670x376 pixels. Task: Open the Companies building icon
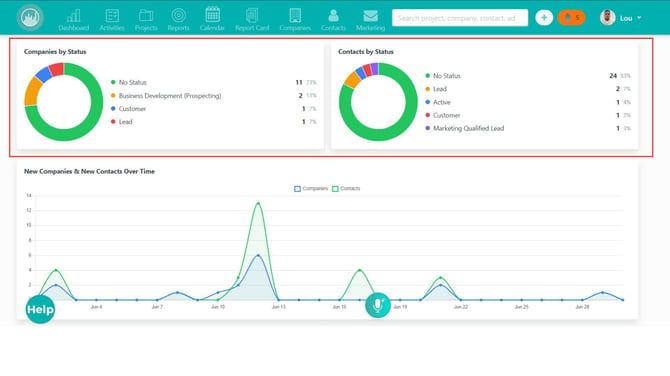pos(295,15)
